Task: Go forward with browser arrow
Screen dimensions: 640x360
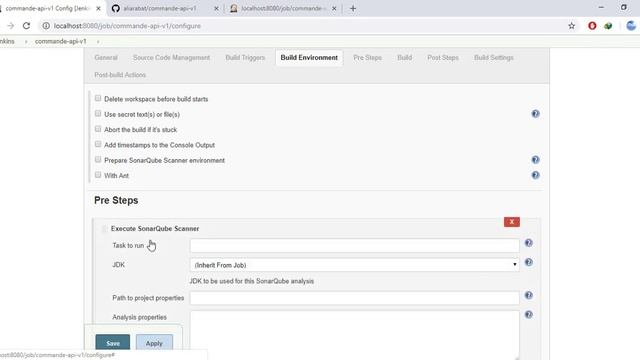Action: [11, 26]
